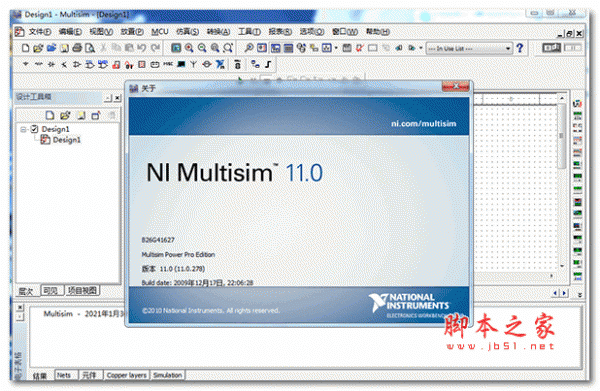Close the 关于 About dialog
This screenshot has width=600, height=391.
[455, 86]
